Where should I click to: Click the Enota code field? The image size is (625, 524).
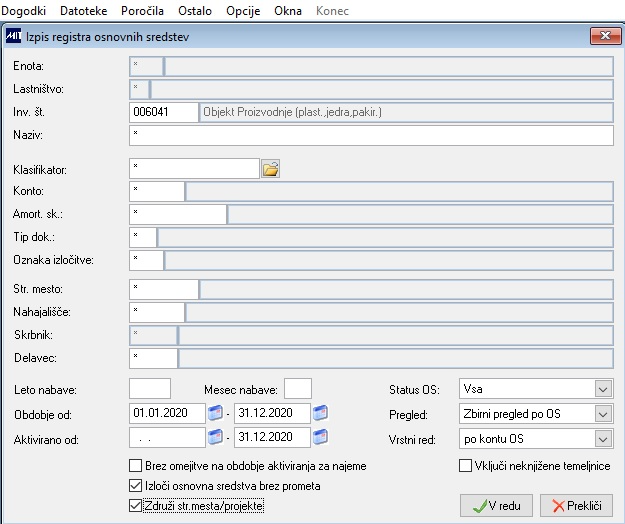[x=146, y=67]
